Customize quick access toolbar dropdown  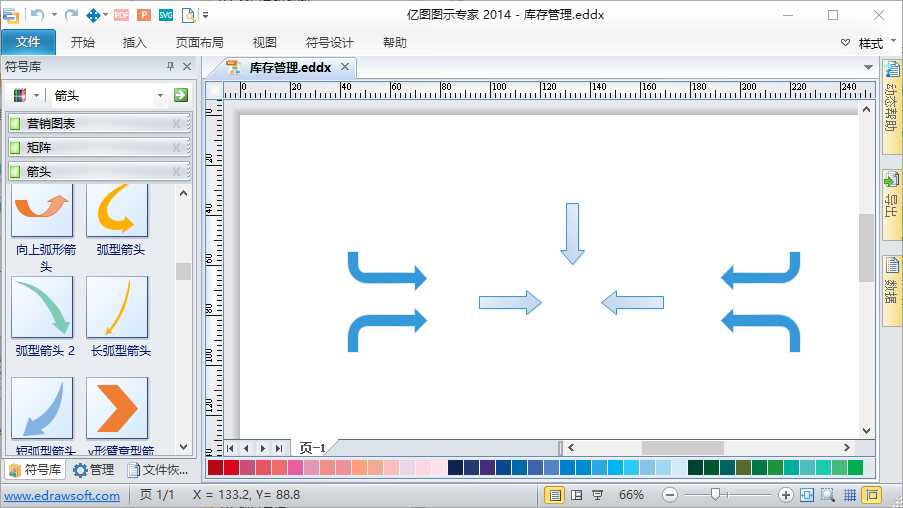click(206, 15)
